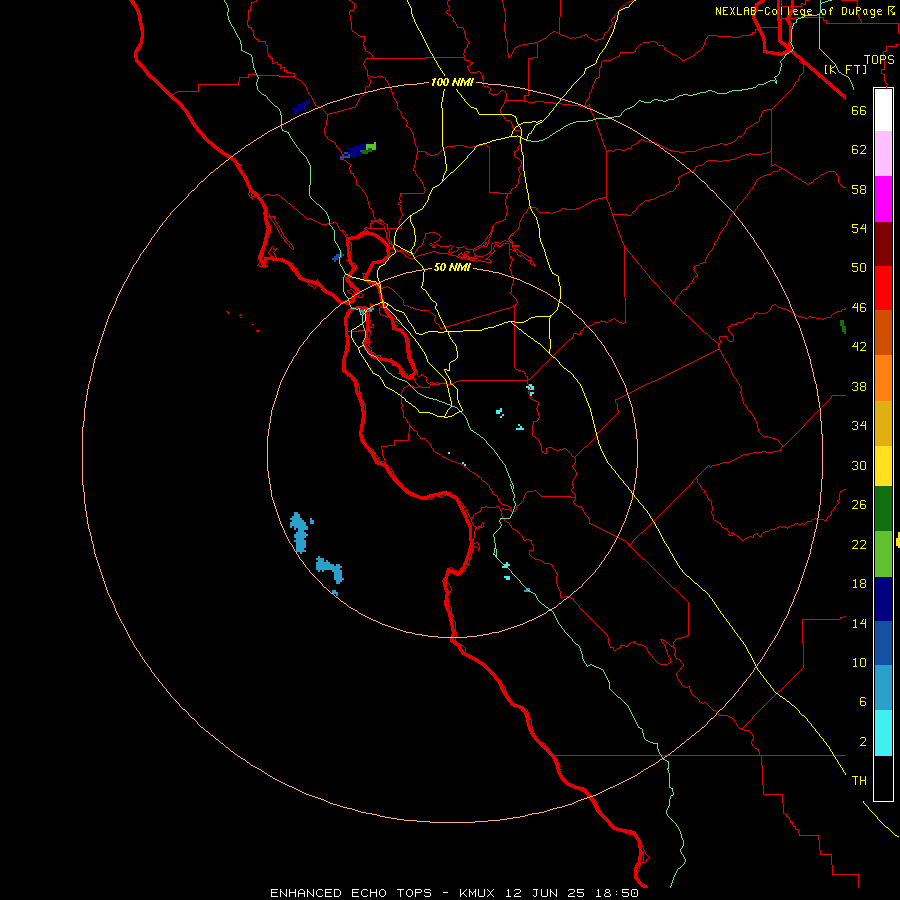Image resolution: width=900 pixels, height=900 pixels.
Task: Click legend value "34"
Action: pos(859,426)
